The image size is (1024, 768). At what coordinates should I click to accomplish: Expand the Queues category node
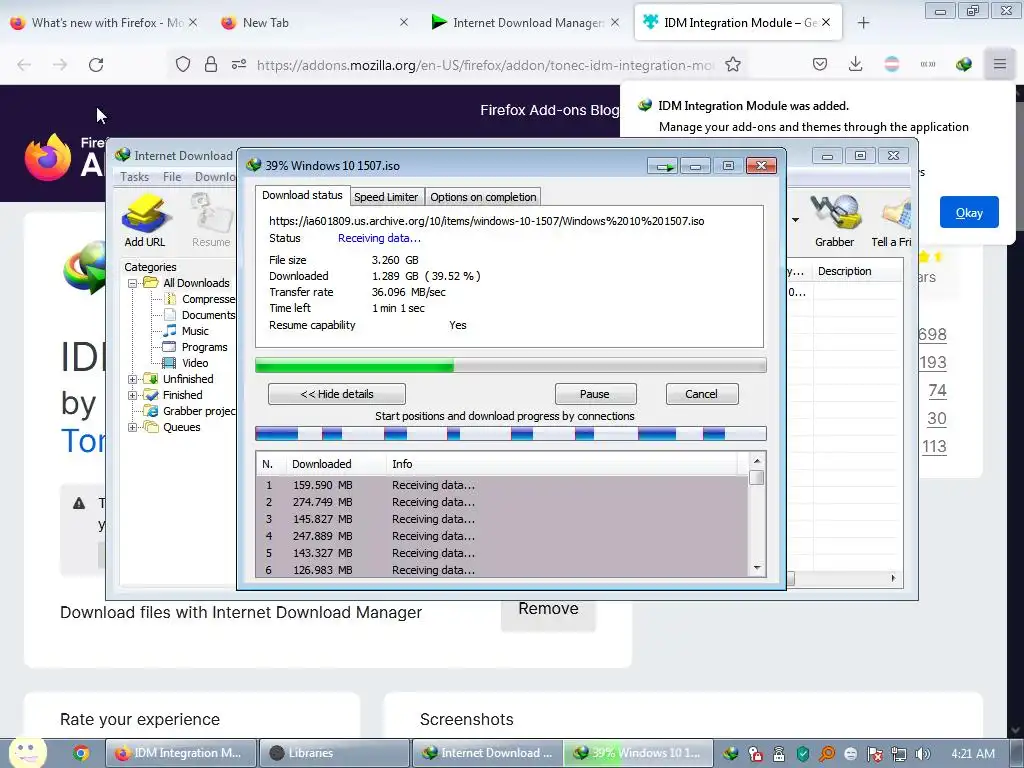[x=133, y=428]
